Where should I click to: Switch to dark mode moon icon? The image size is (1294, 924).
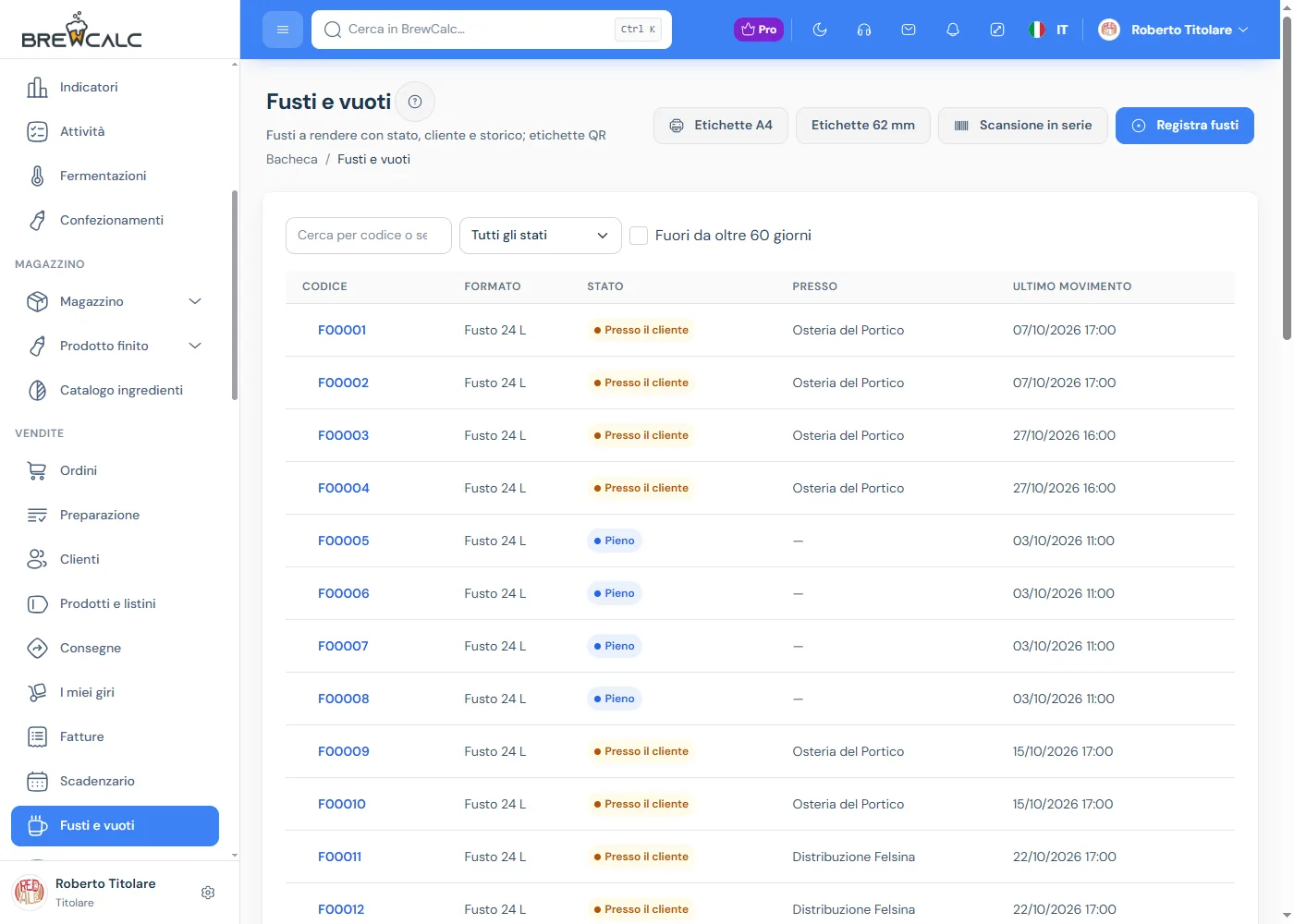click(820, 30)
